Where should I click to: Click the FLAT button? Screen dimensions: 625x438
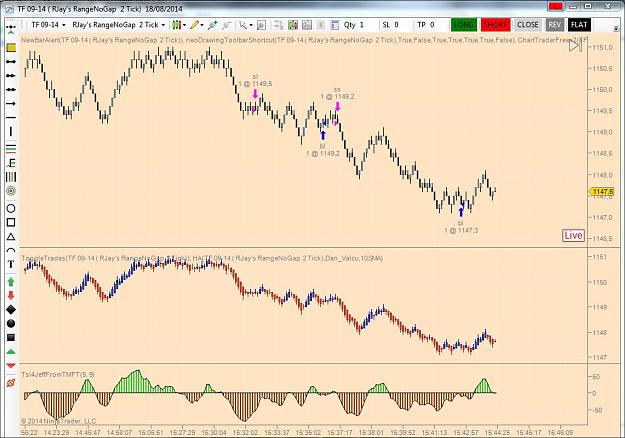pos(579,25)
